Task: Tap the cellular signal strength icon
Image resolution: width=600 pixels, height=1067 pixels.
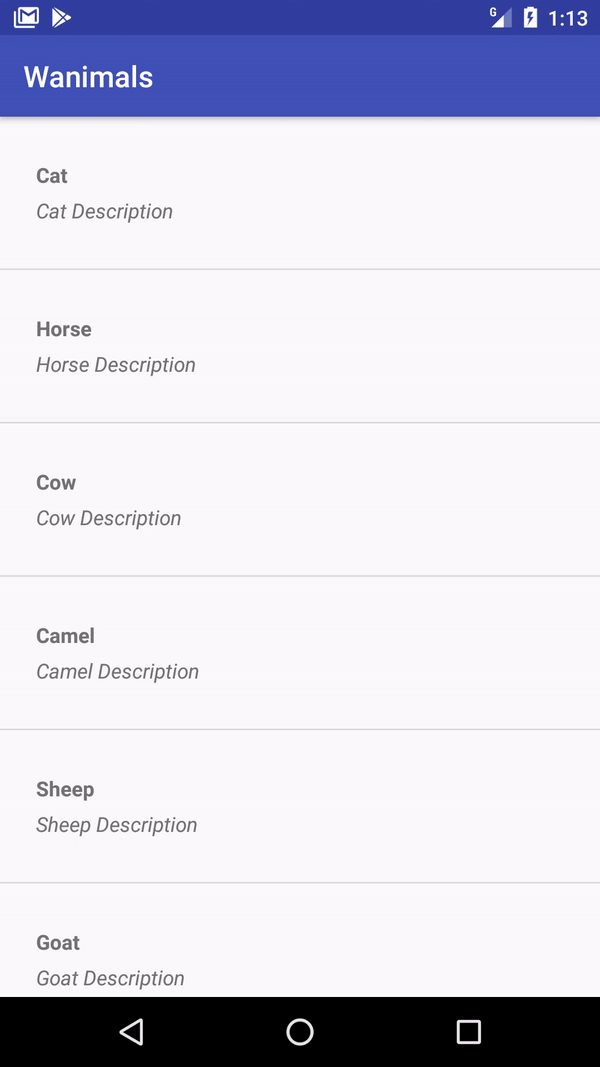Action: (502, 17)
